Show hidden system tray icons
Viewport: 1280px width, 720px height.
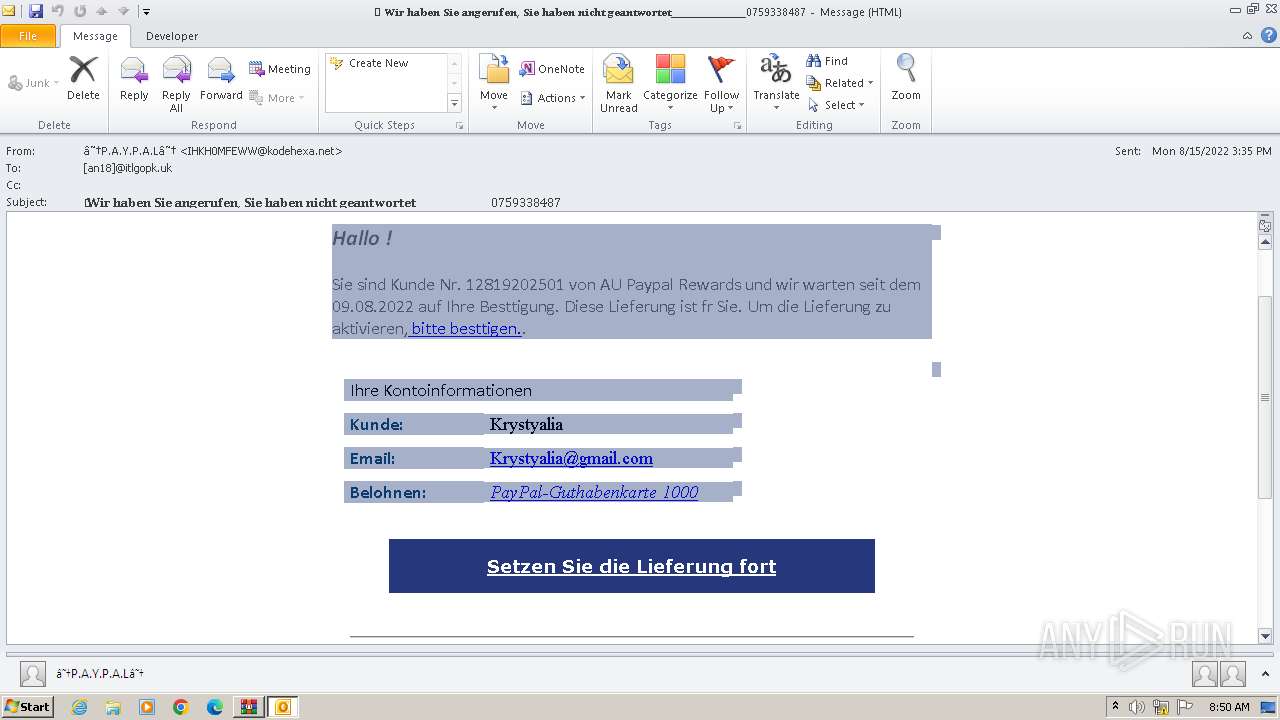coord(1115,707)
